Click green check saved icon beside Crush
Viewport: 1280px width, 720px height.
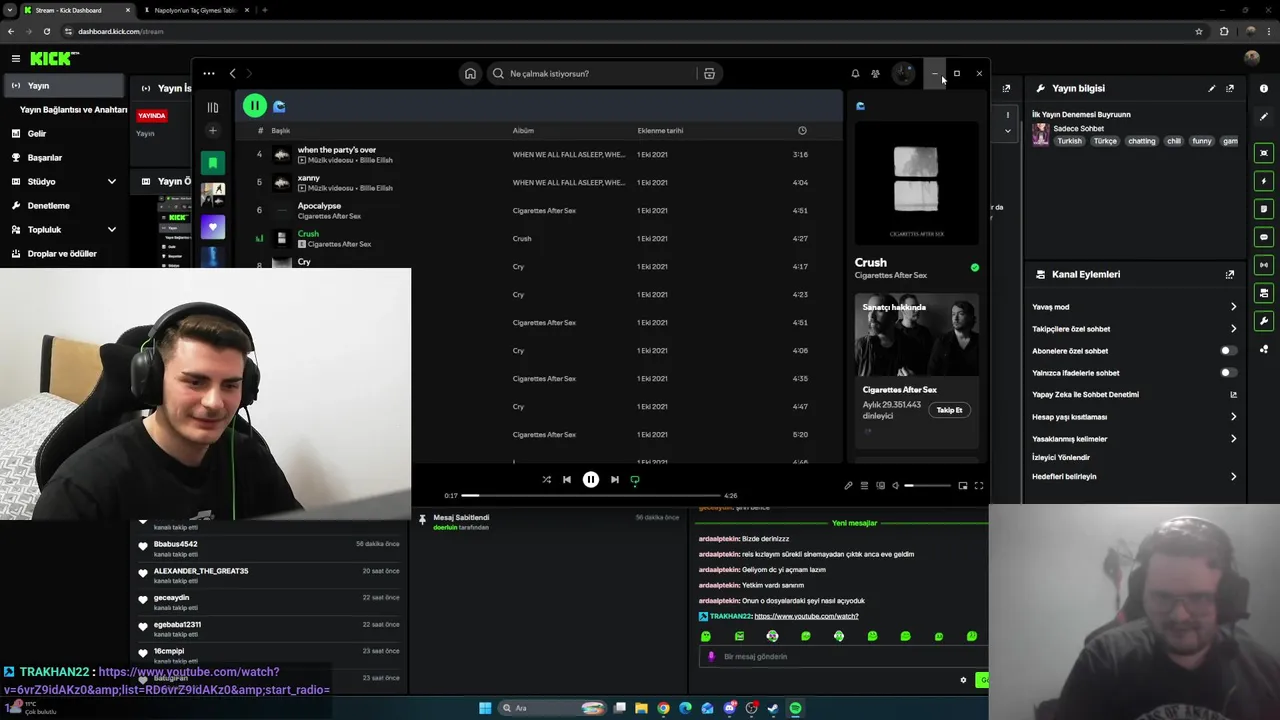[975, 268]
